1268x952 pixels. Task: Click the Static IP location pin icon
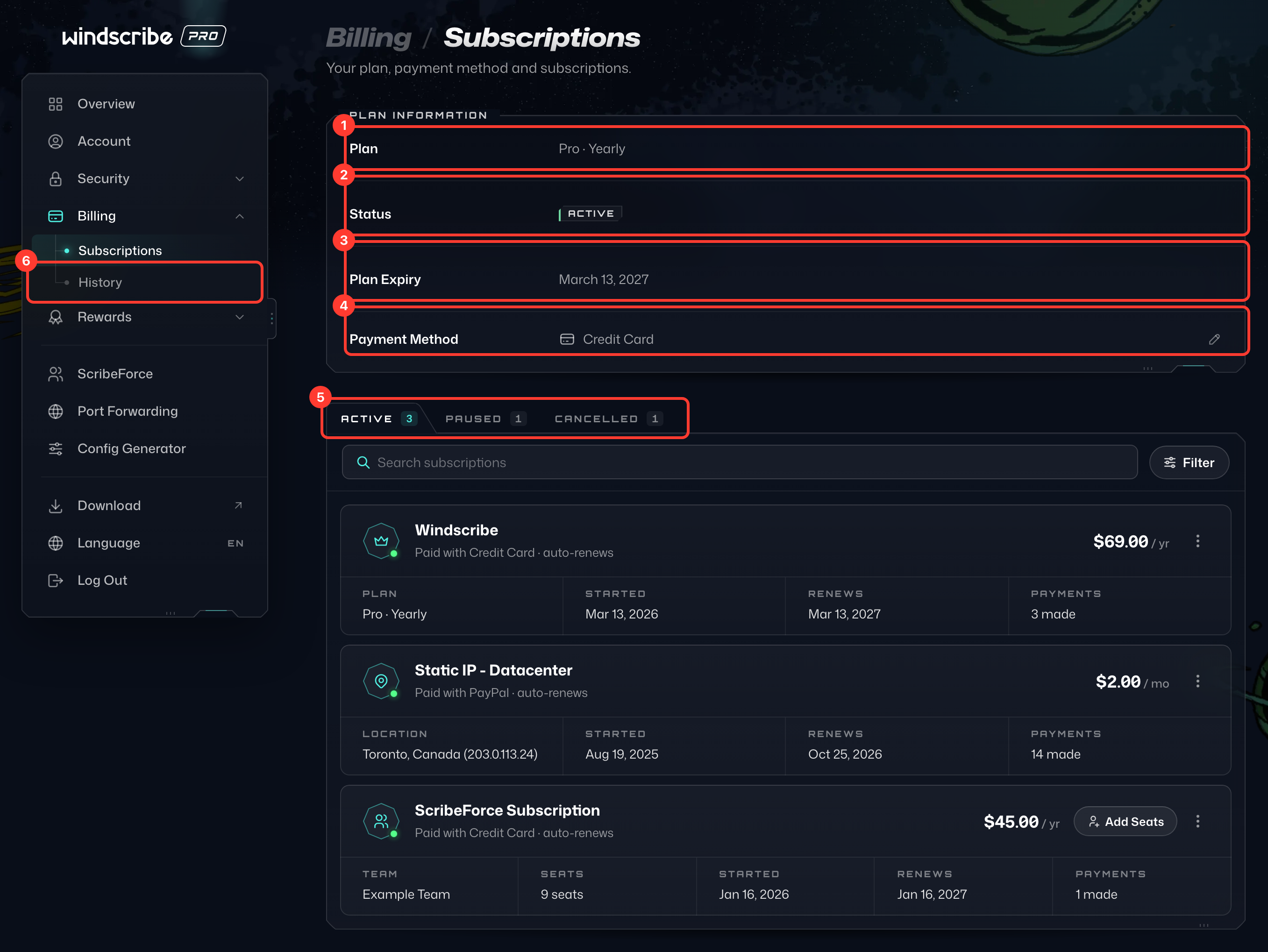coord(381,681)
